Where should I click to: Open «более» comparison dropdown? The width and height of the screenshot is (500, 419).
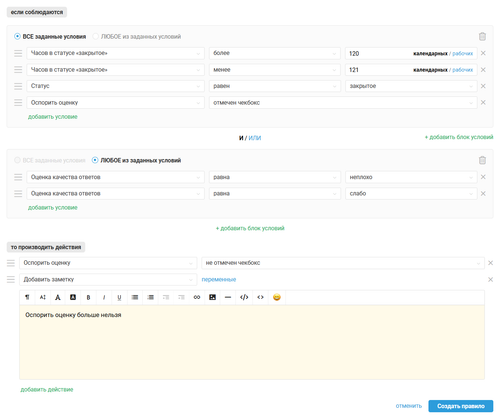[x=275, y=53]
